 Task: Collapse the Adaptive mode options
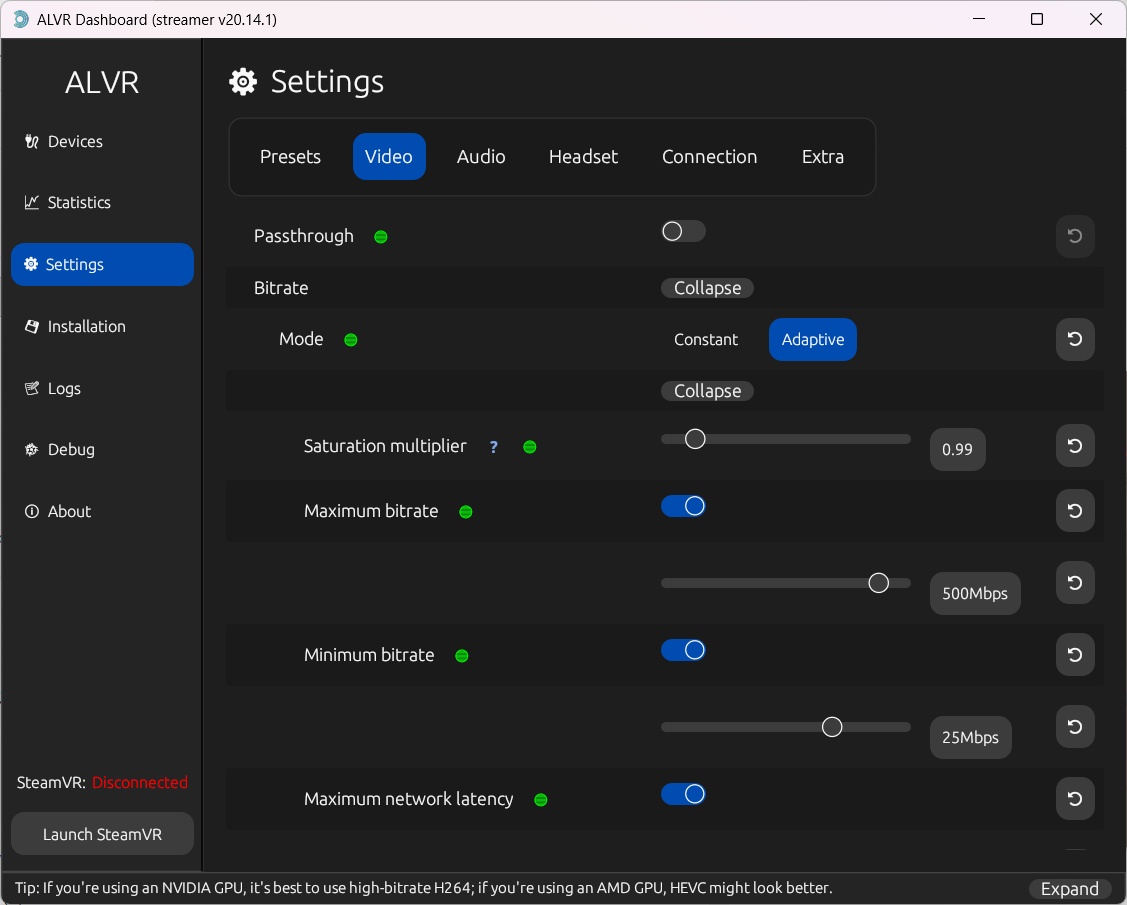[707, 391]
